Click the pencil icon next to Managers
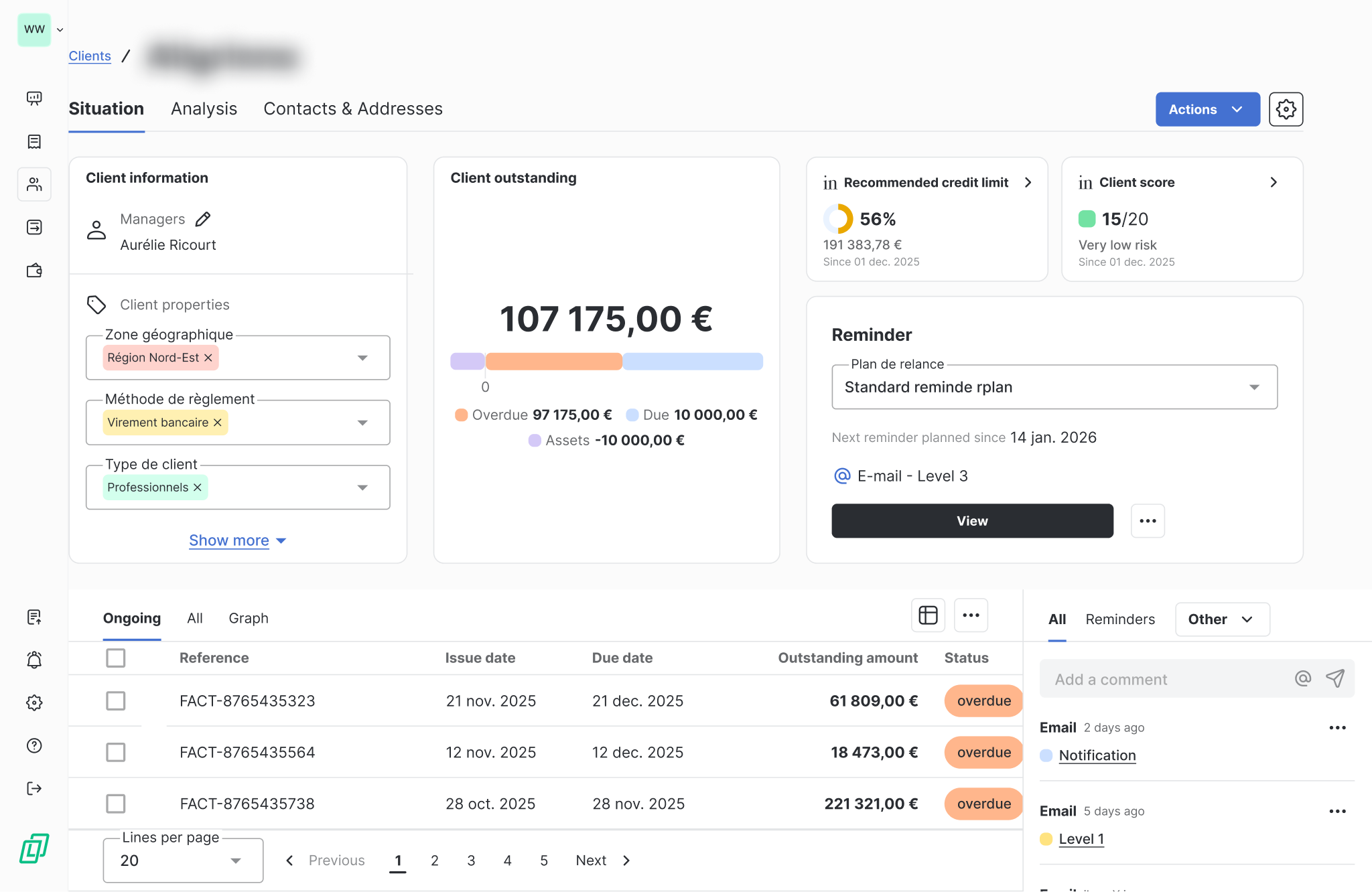 tap(203, 219)
